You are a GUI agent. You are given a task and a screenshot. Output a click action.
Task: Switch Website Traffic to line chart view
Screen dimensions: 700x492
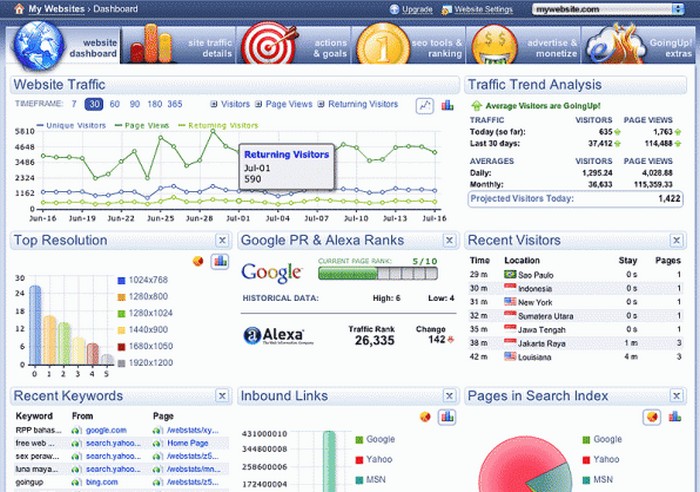[x=425, y=106]
